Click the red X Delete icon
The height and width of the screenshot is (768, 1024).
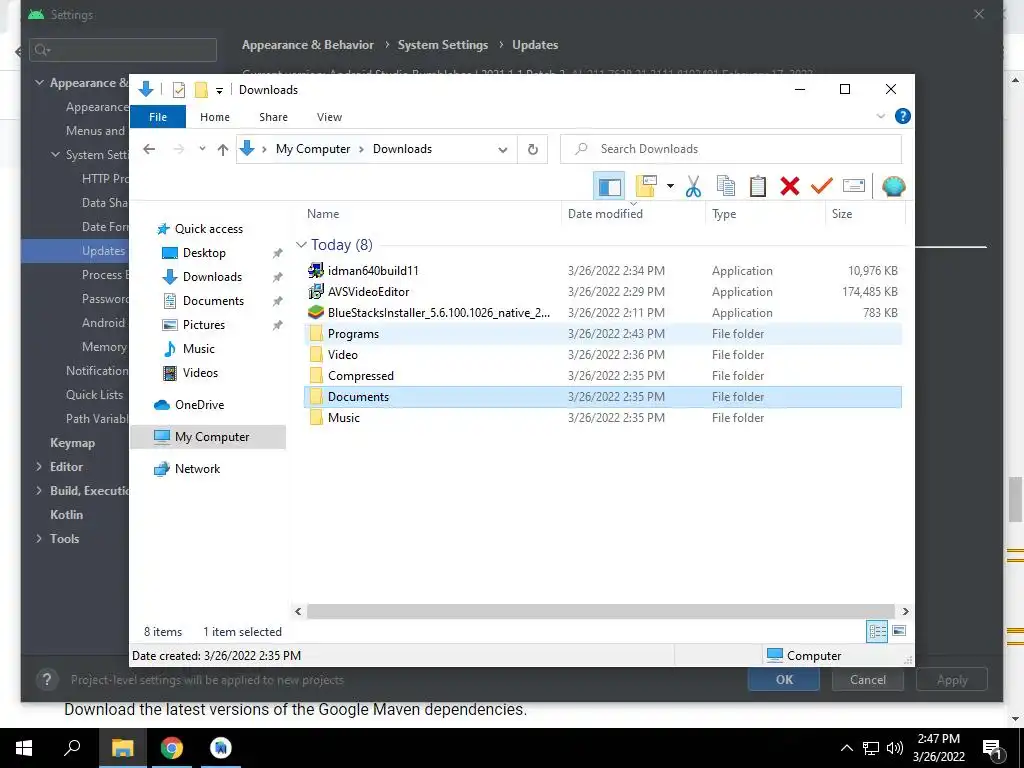[x=790, y=186]
